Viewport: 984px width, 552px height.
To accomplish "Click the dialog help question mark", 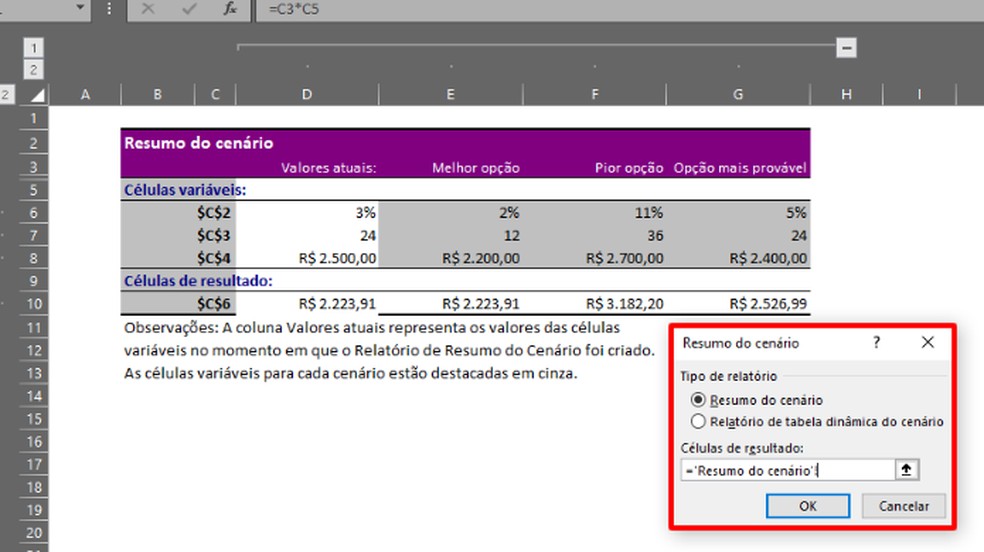I will click(x=876, y=342).
